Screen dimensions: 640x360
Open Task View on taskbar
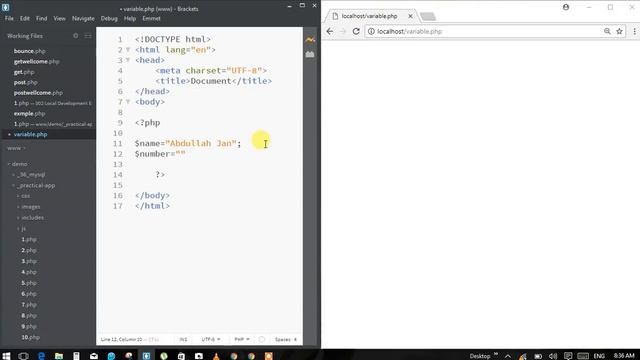(23, 356)
